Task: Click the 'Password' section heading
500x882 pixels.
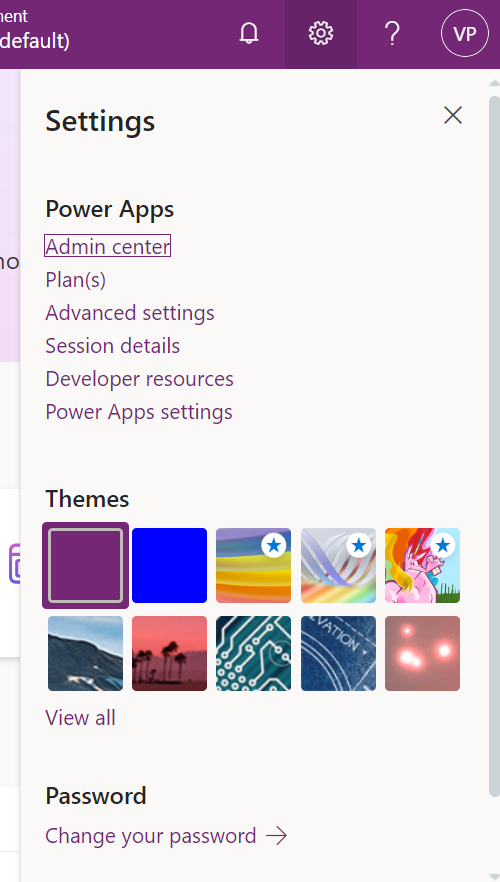Action: 96,796
